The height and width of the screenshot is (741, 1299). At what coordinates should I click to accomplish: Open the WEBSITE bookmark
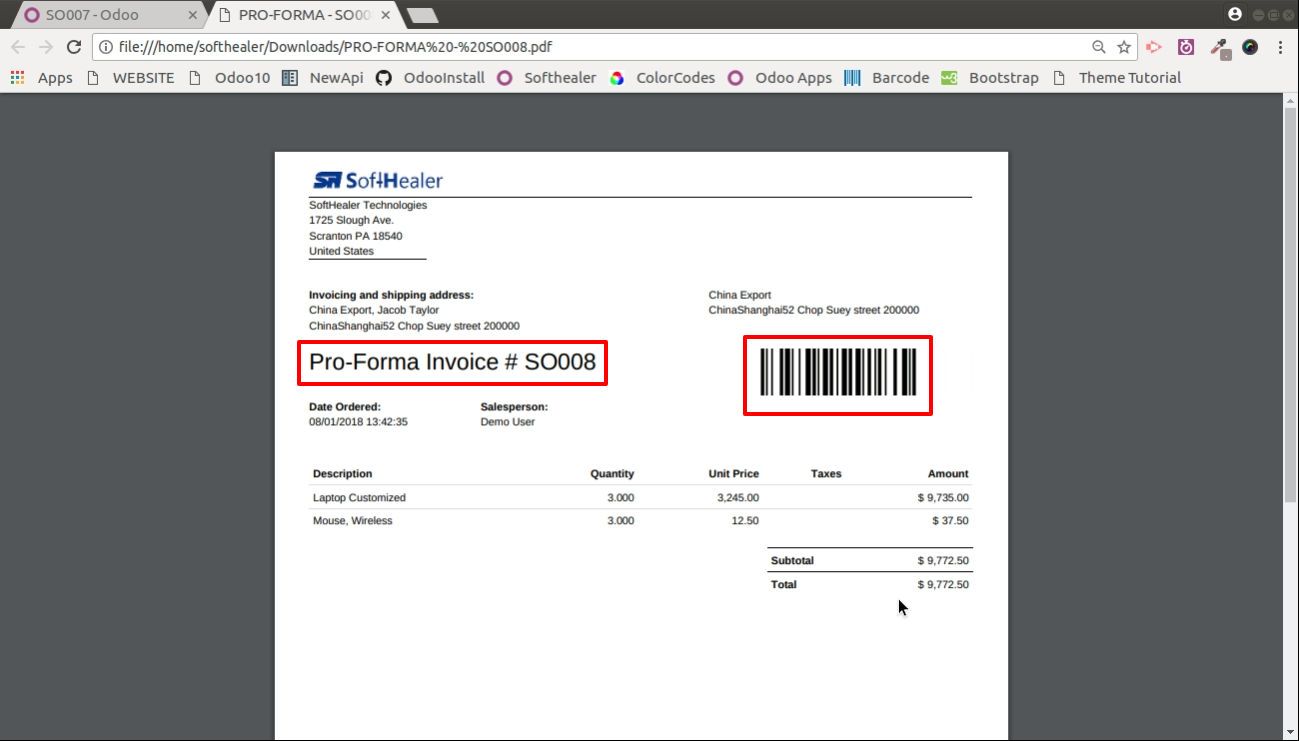point(131,78)
